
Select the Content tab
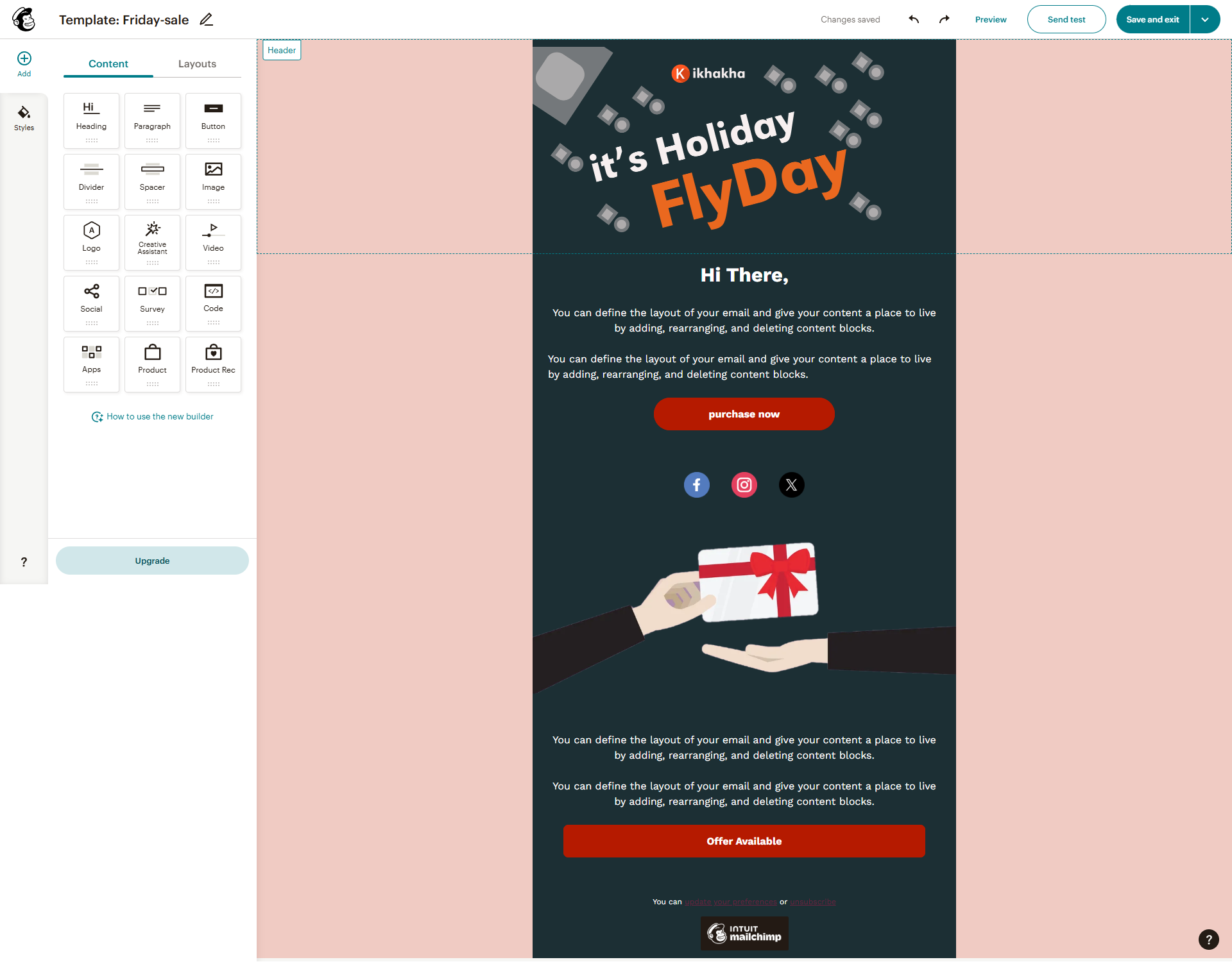pos(108,63)
